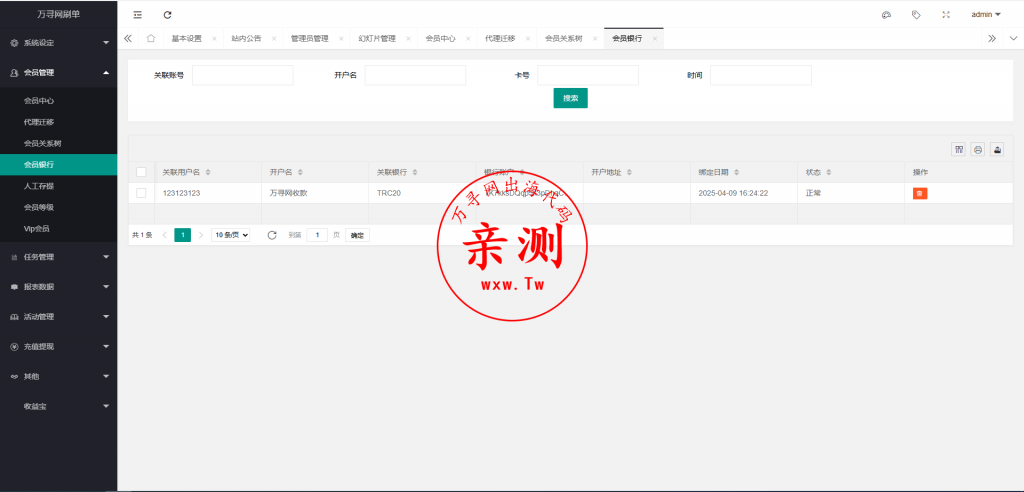The height and width of the screenshot is (492, 1024).
Task: Enter fullscreen with the expand icon
Action: pos(946,14)
